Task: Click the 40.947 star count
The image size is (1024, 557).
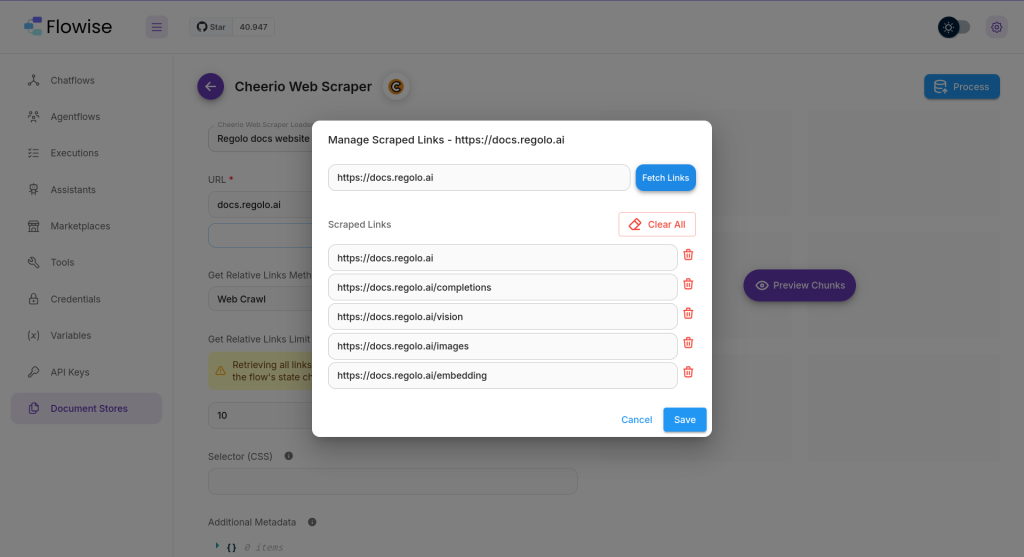Action: pyautogui.click(x=253, y=27)
